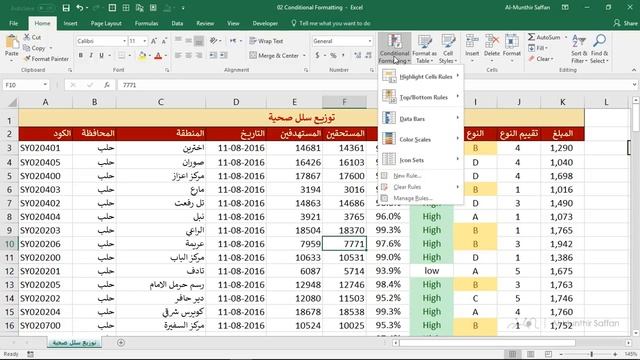
Task: Click the Format Painter brush
Action: (27, 59)
